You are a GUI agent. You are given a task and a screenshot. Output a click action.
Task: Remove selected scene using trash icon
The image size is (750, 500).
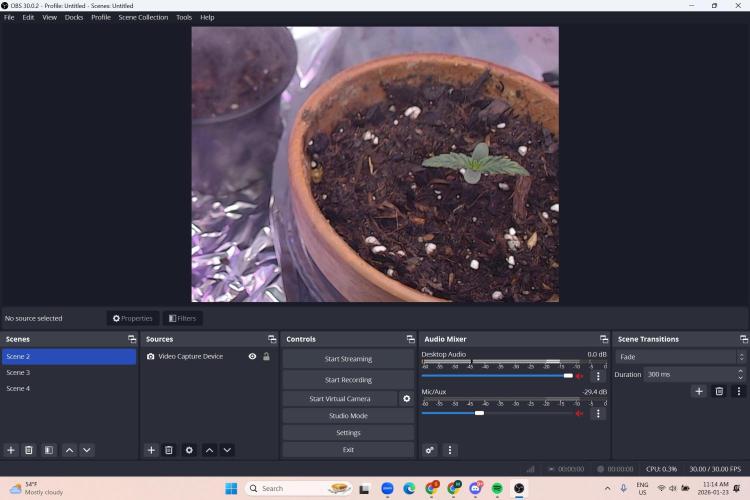click(29, 450)
